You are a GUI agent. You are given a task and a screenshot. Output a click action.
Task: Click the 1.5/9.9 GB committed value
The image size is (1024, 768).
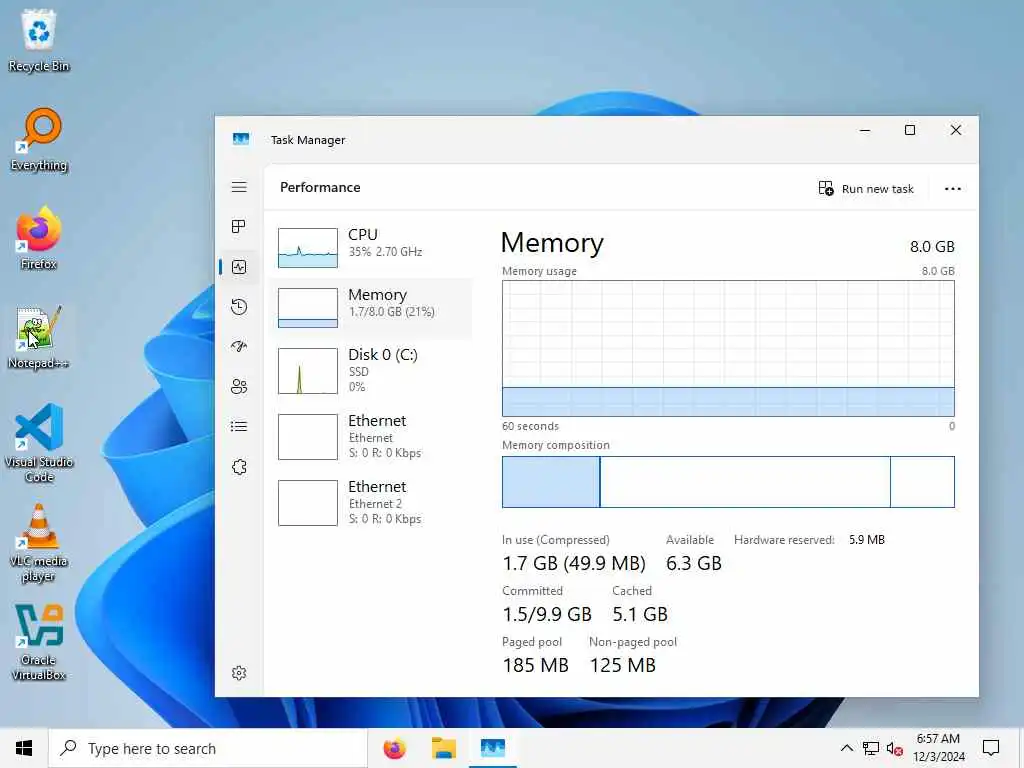tap(547, 614)
